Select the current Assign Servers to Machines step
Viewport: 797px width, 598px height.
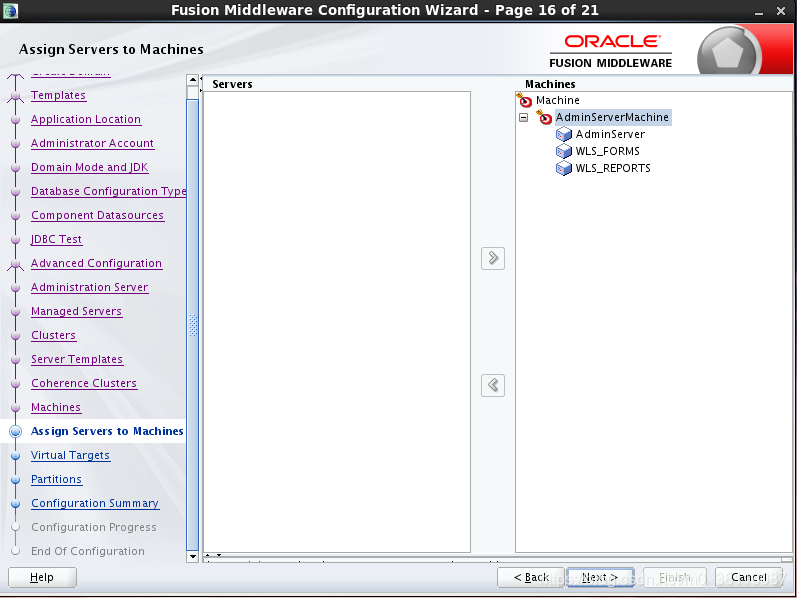click(x=107, y=431)
